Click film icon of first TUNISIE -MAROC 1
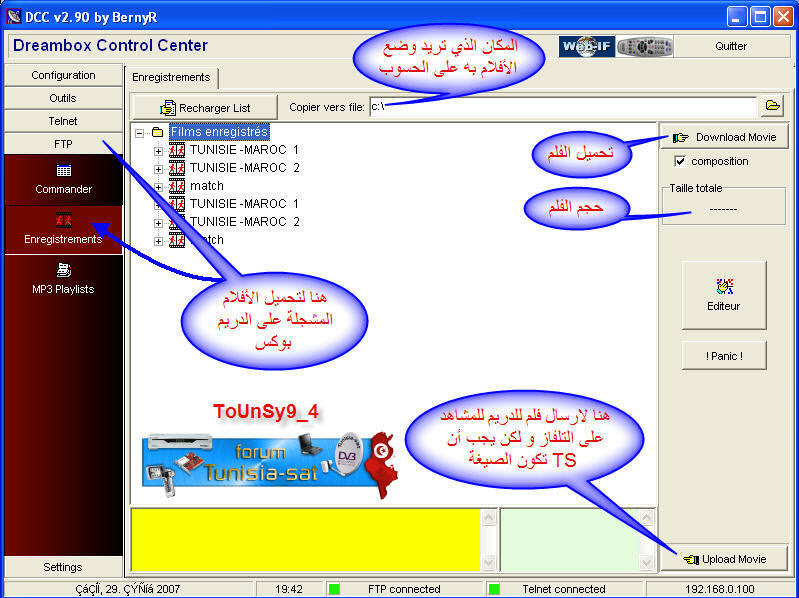 click(177, 150)
